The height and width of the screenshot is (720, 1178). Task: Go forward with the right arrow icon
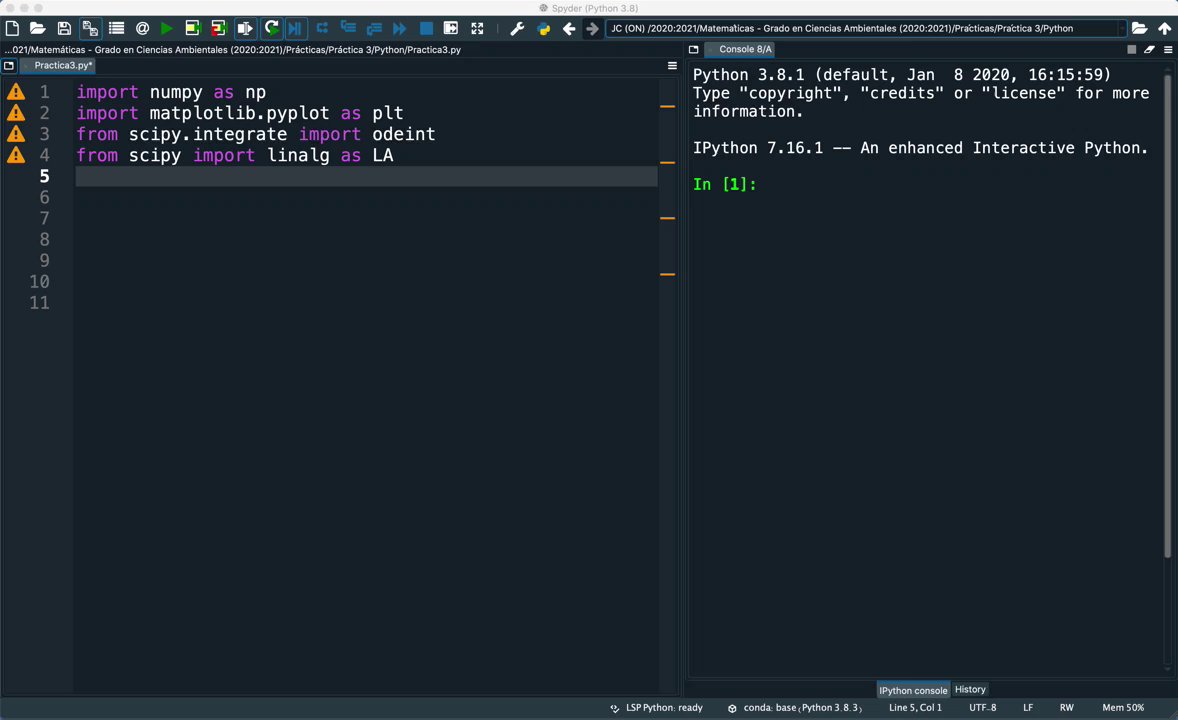pyautogui.click(x=592, y=29)
